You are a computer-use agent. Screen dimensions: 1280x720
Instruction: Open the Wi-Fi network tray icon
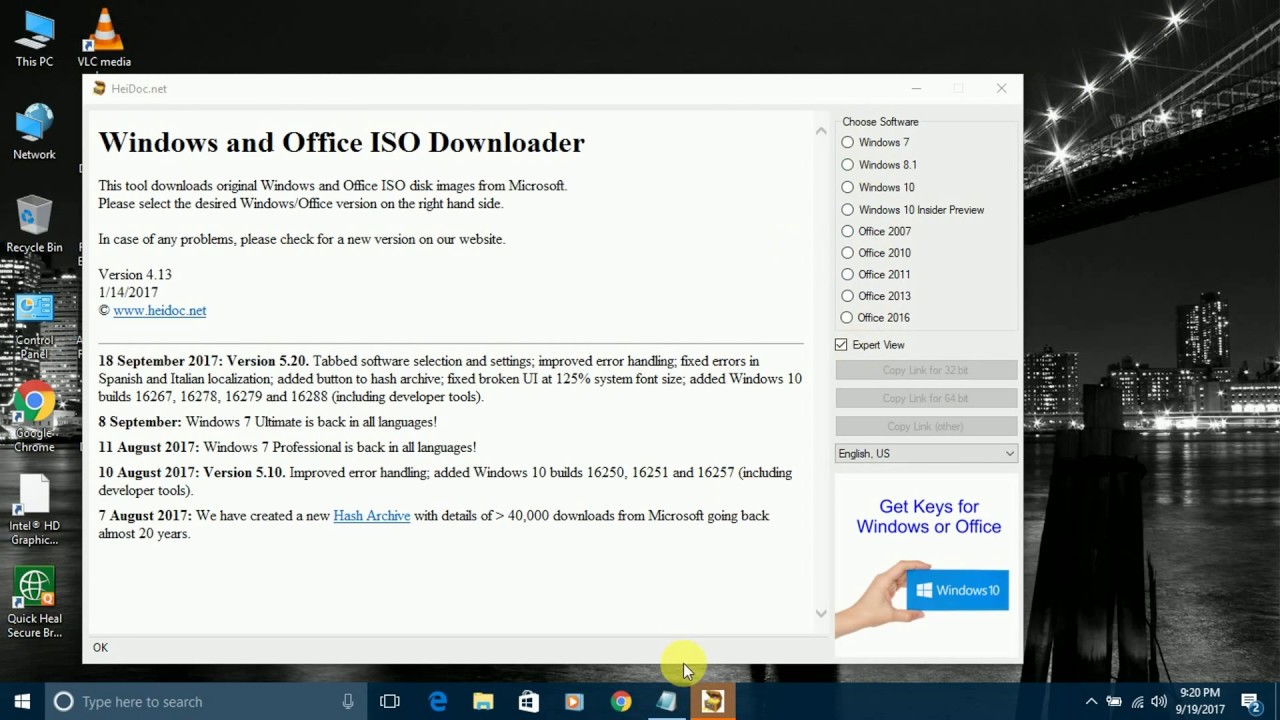pyautogui.click(x=1137, y=701)
